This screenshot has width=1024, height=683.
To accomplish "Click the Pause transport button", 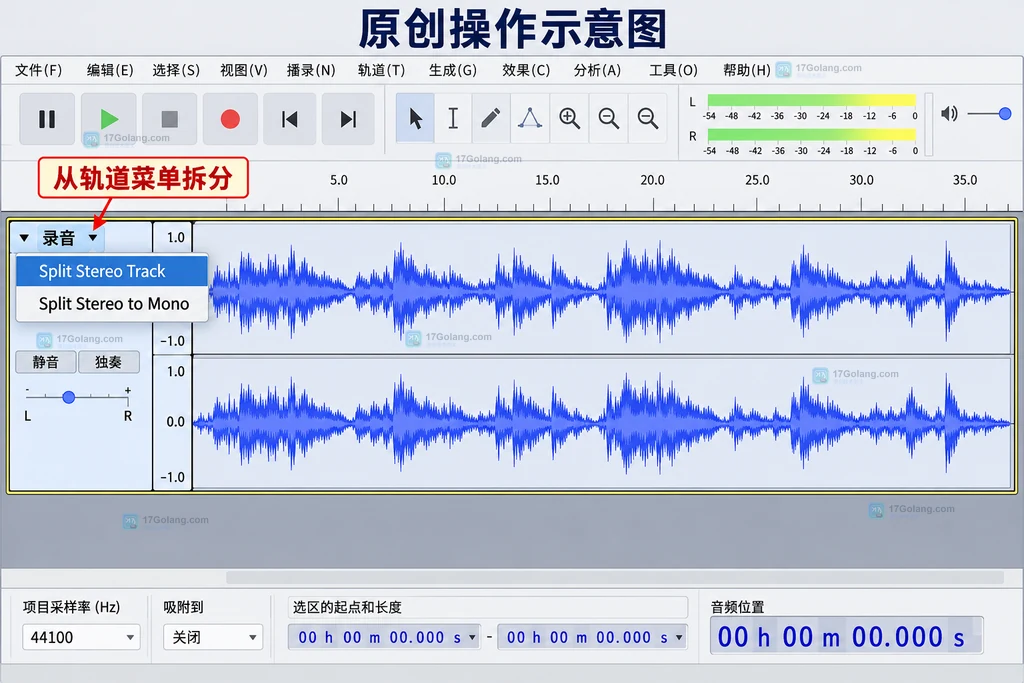I will [x=47, y=119].
